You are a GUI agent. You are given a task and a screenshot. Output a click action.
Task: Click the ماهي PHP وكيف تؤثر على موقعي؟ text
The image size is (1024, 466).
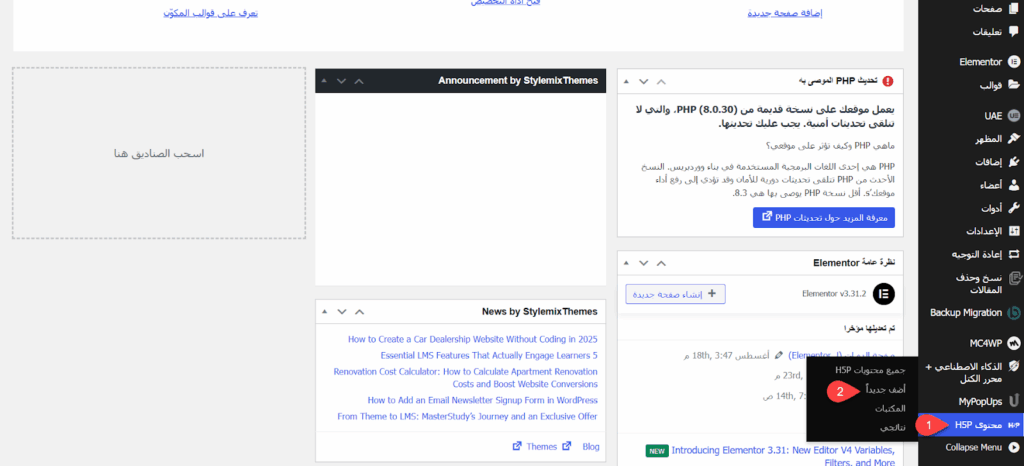[x=829, y=146]
